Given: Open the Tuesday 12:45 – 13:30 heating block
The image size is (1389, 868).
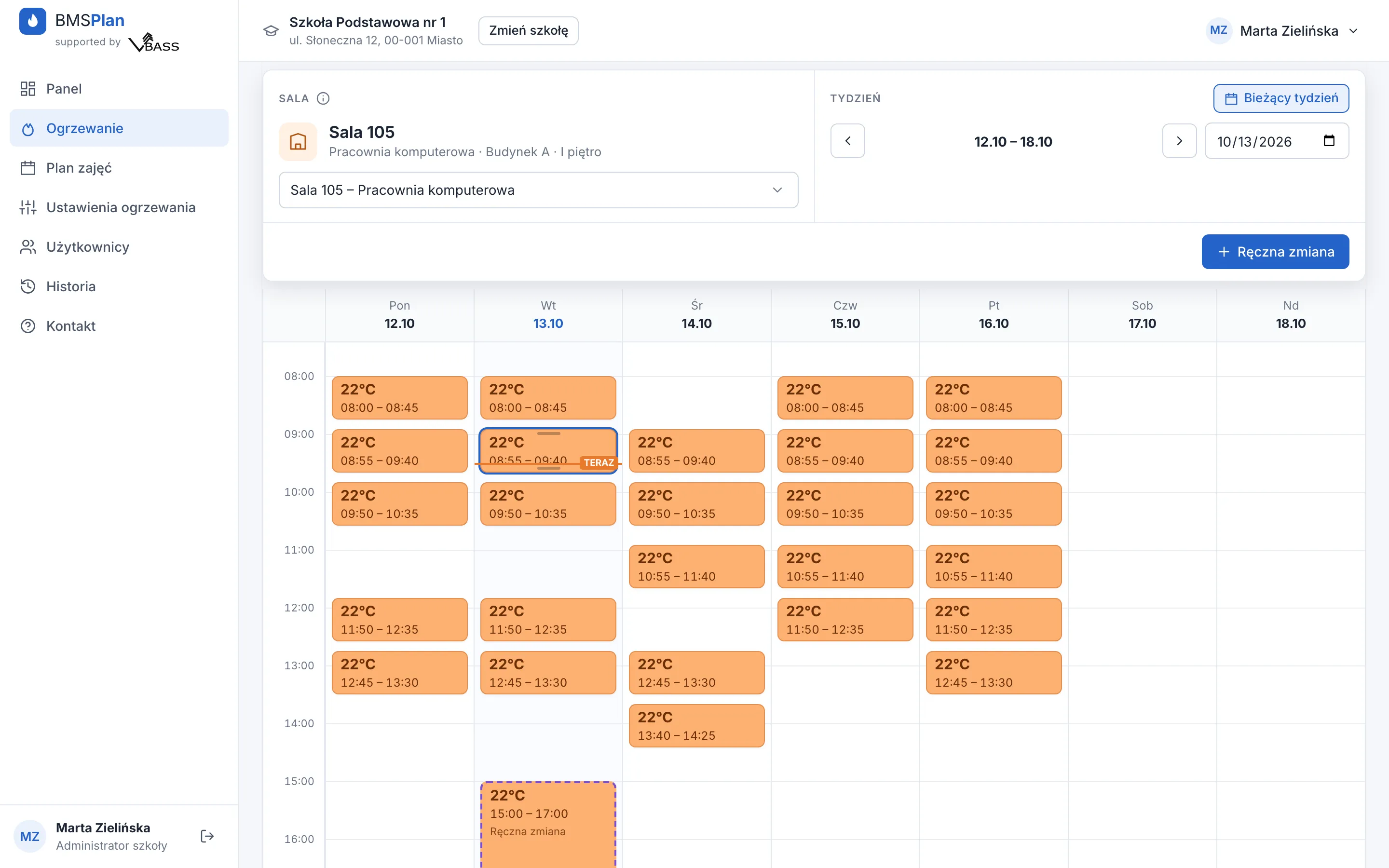Looking at the screenshot, I should [x=548, y=673].
